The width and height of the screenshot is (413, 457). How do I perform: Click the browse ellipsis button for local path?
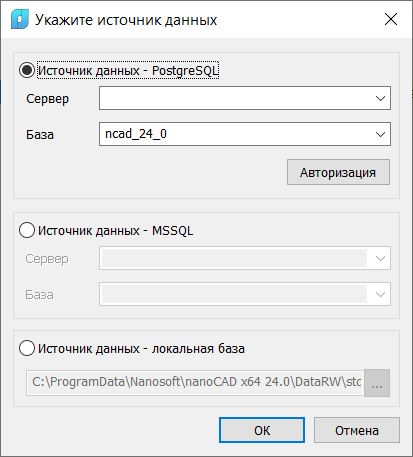click(377, 383)
